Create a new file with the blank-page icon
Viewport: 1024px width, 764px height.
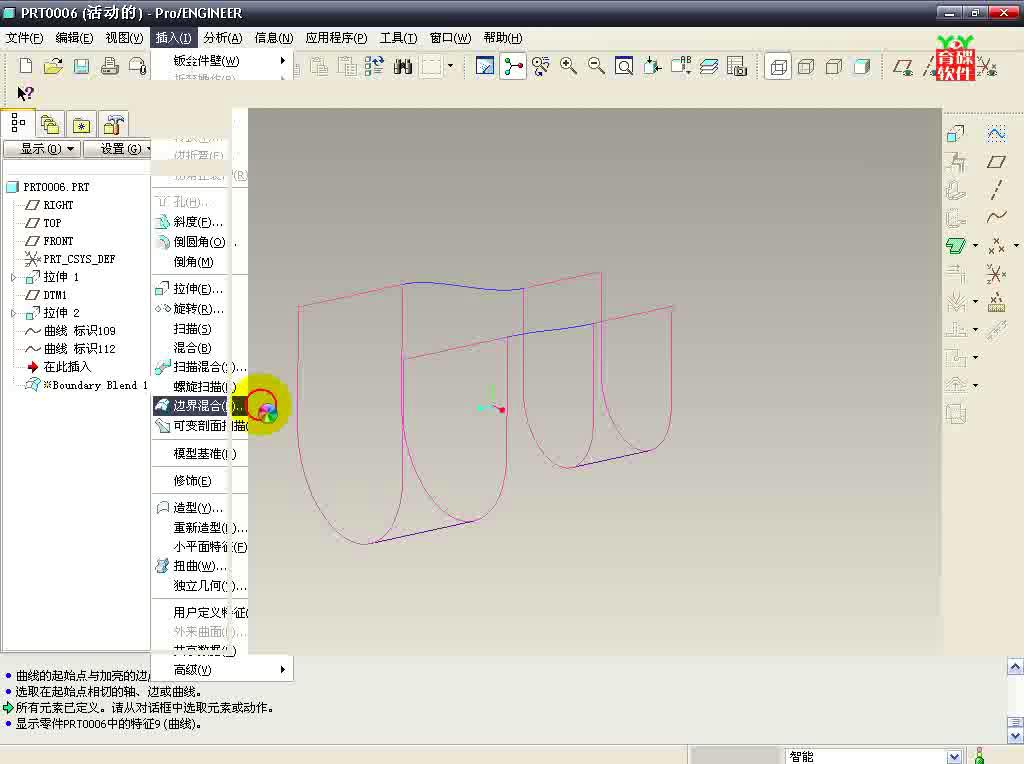pyautogui.click(x=25, y=66)
